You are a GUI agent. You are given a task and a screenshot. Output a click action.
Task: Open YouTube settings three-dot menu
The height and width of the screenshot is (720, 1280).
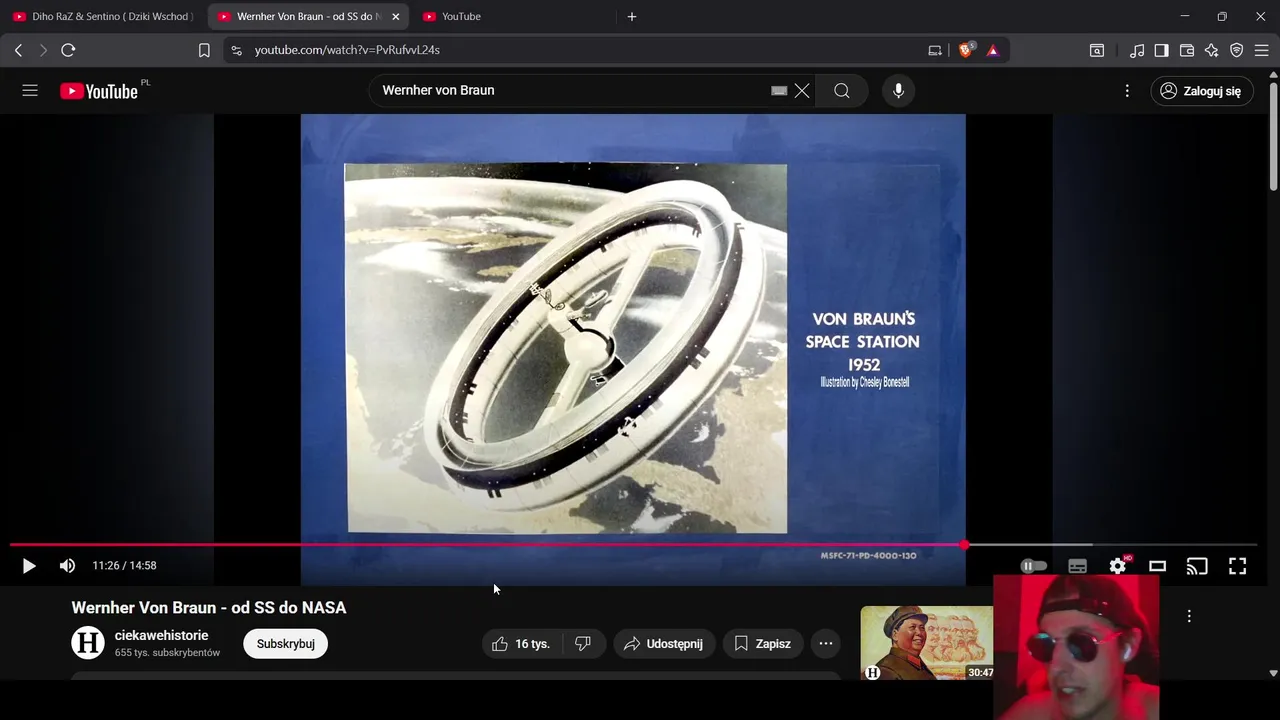click(x=1127, y=91)
